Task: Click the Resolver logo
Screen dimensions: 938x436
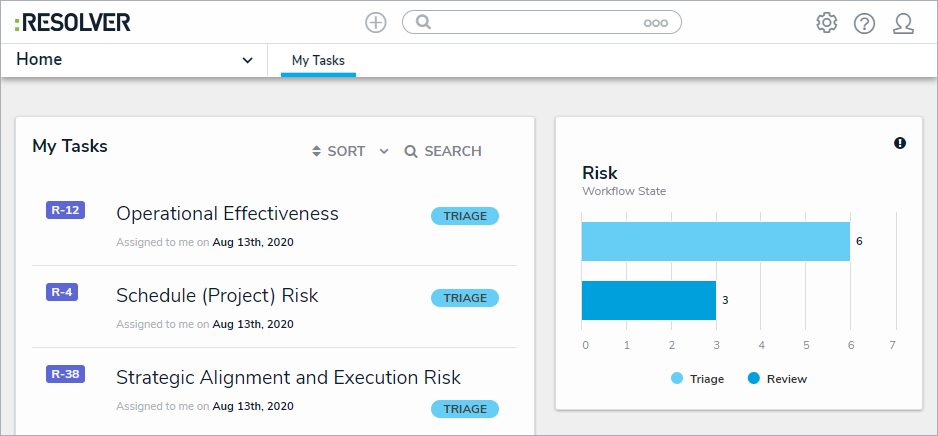Action: (73, 22)
